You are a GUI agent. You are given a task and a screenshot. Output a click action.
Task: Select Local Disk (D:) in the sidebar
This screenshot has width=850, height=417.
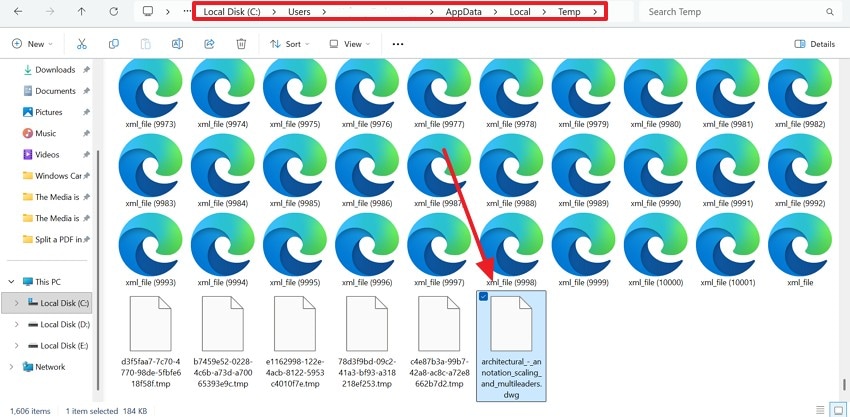pyautogui.click(x=59, y=324)
